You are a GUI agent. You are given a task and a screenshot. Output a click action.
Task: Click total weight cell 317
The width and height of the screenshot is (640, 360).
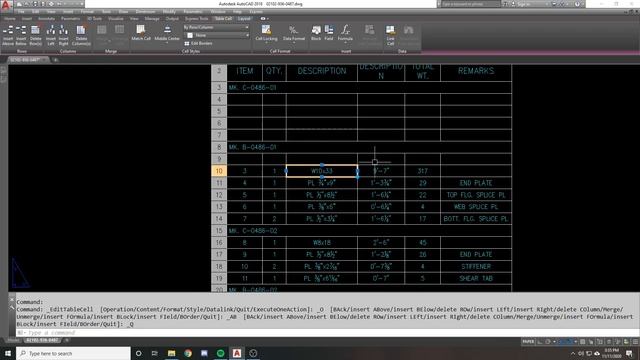[422, 171]
